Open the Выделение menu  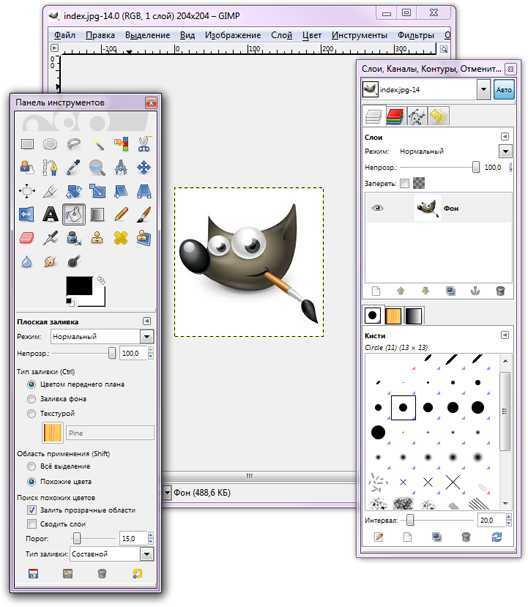pyautogui.click(x=147, y=35)
